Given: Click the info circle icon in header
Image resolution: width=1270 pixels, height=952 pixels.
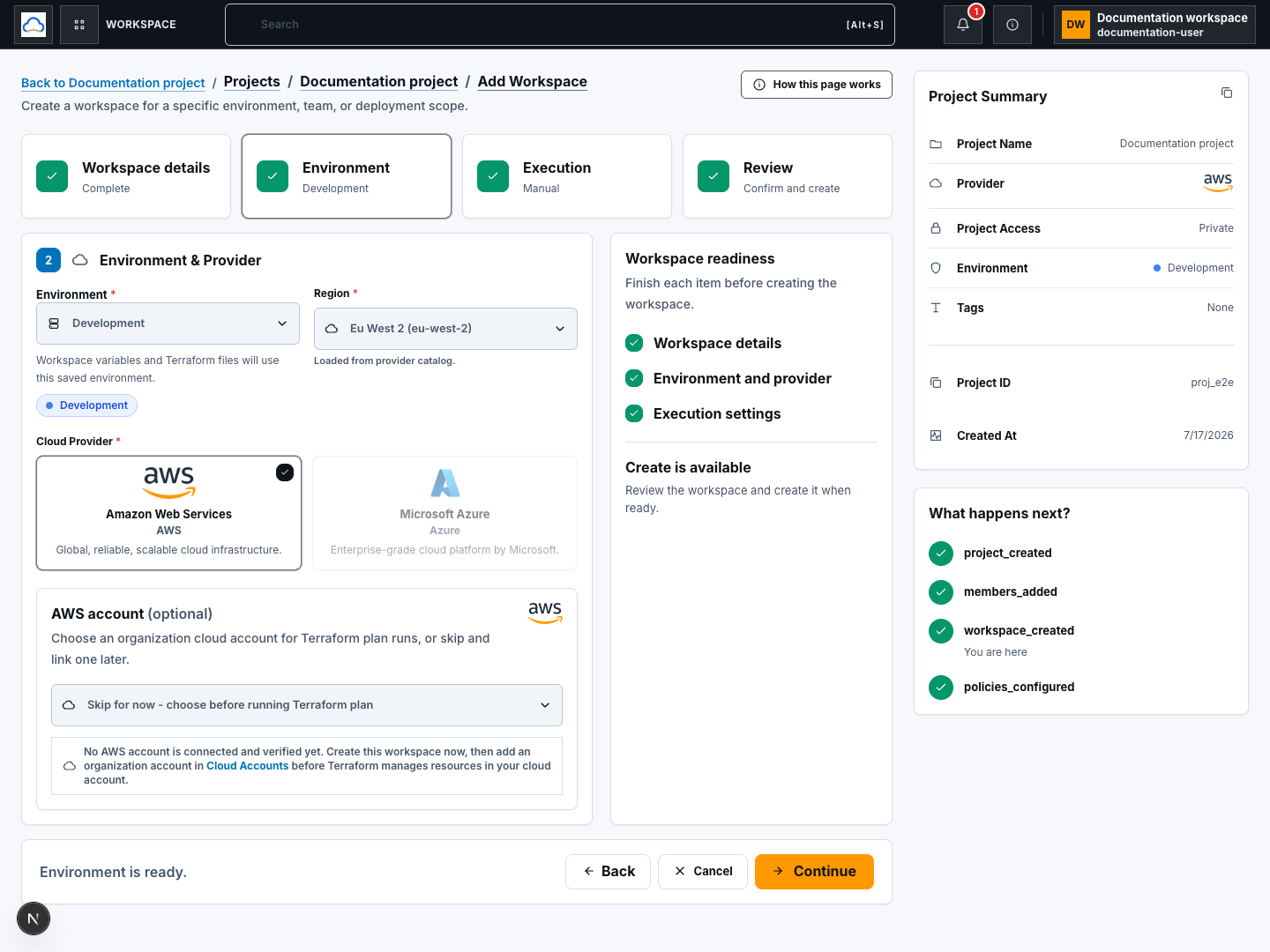Looking at the screenshot, I should pos(1012,25).
